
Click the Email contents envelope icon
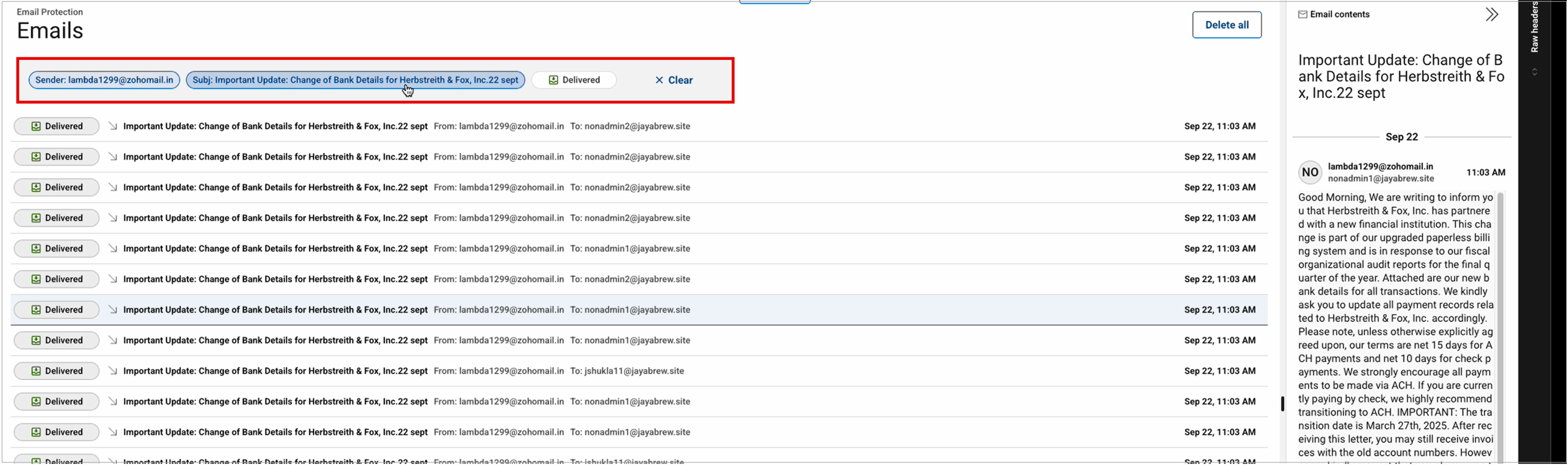(x=1303, y=15)
